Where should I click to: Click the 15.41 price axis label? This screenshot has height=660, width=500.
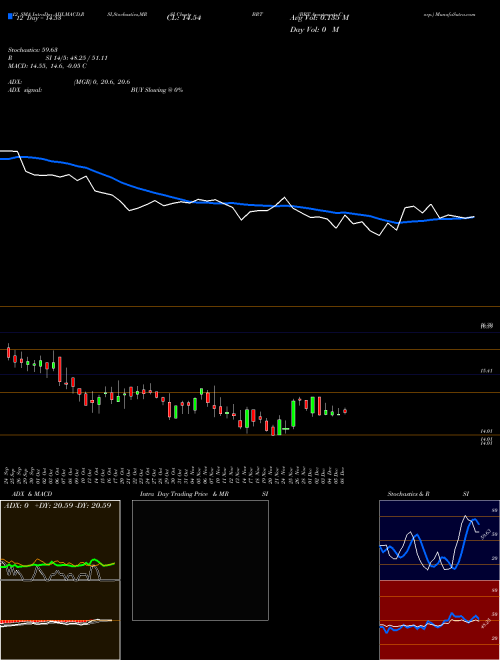point(486,371)
